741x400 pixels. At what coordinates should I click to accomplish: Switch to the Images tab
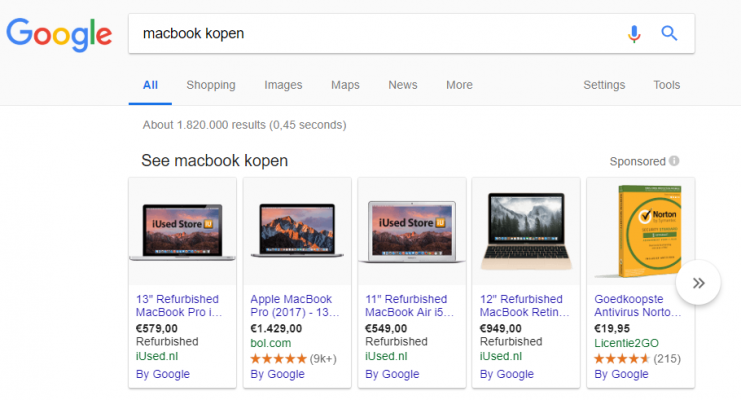(283, 85)
